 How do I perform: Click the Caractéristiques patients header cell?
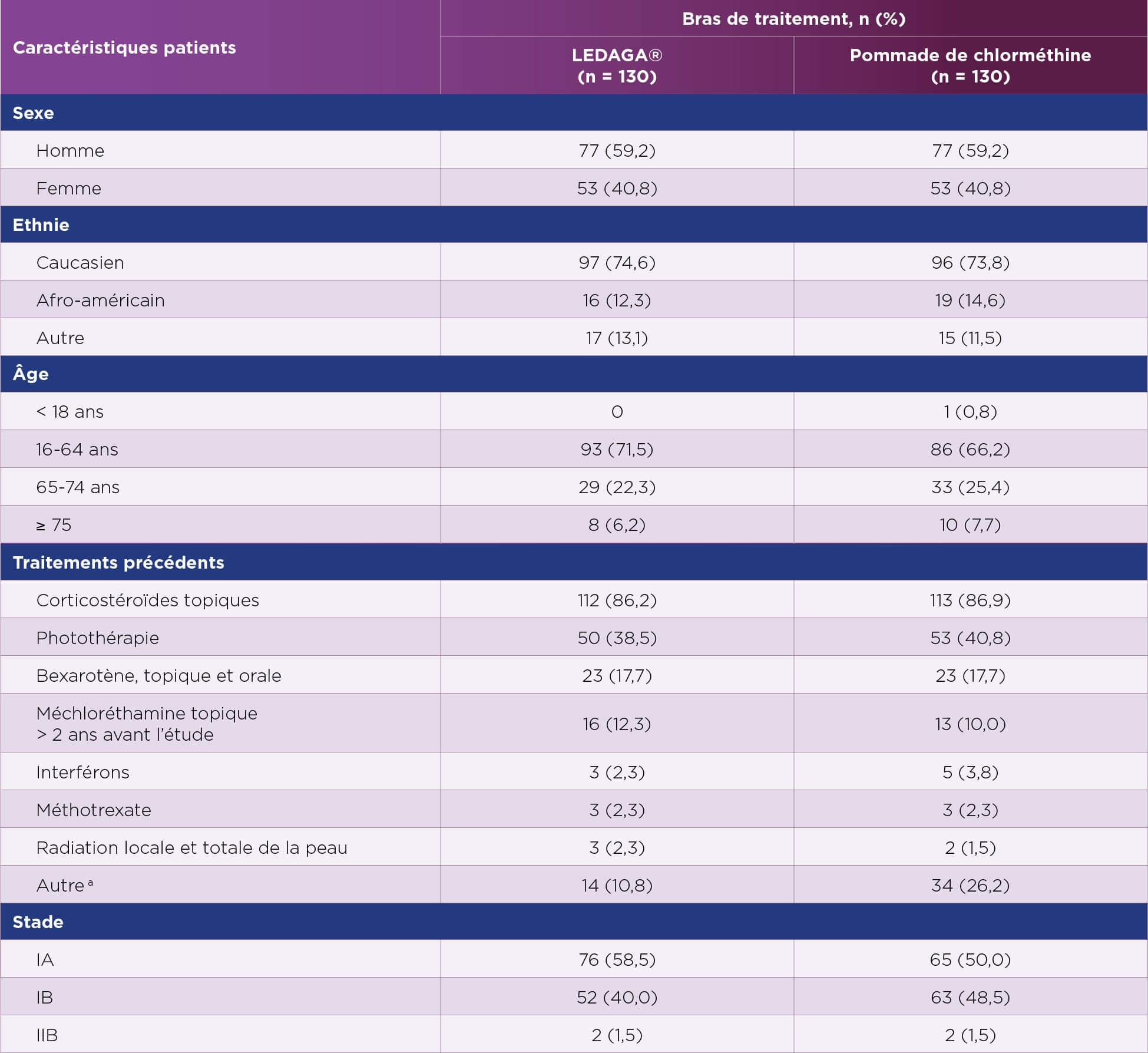click(x=124, y=48)
